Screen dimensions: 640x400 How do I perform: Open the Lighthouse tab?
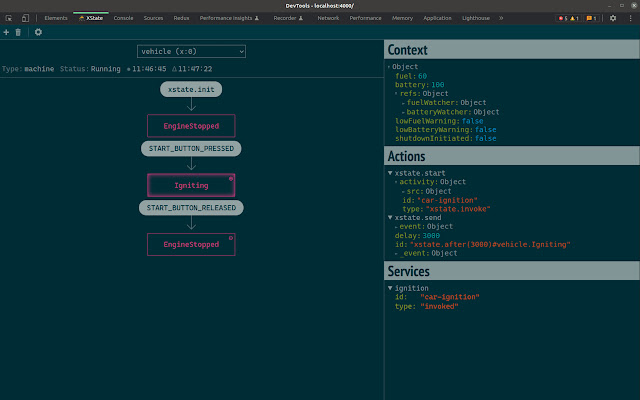pyautogui.click(x=476, y=18)
